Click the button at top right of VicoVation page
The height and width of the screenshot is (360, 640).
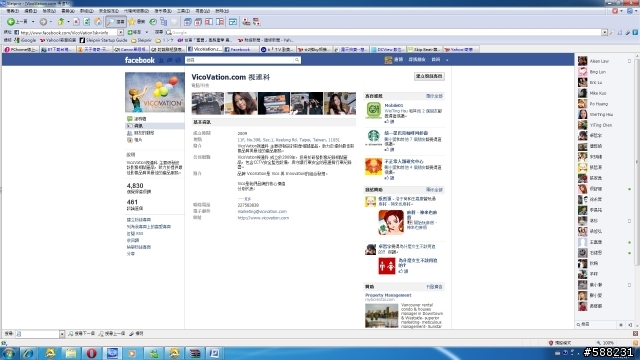[x=429, y=76]
